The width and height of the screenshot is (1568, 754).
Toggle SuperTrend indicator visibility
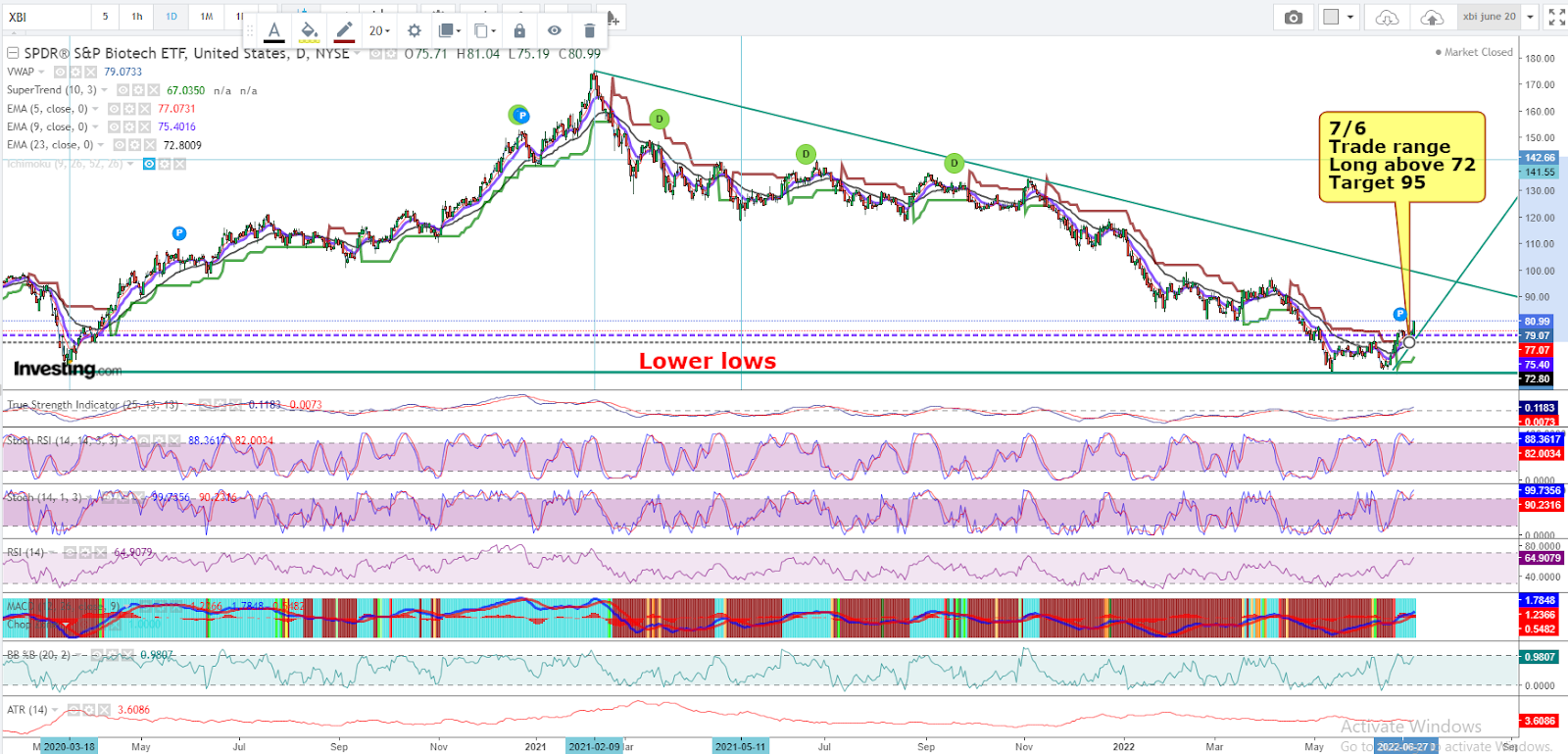pyautogui.click(x=122, y=90)
